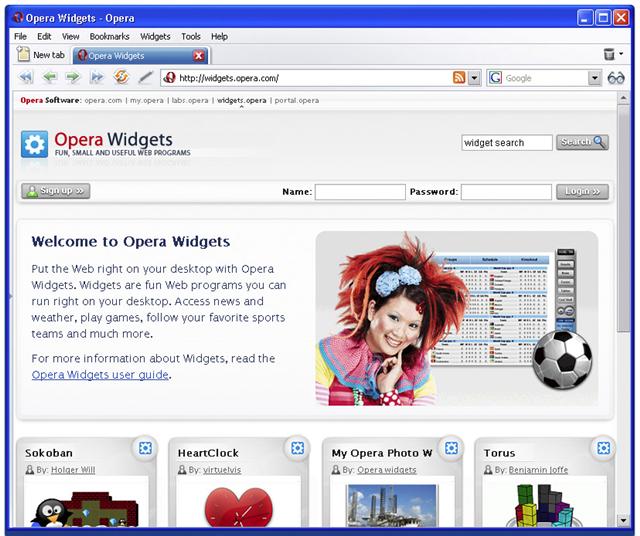Image resolution: width=640 pixels, height=536 pixels.
Task: Open the closed tabs trash can icon
Action: (609, 54)
